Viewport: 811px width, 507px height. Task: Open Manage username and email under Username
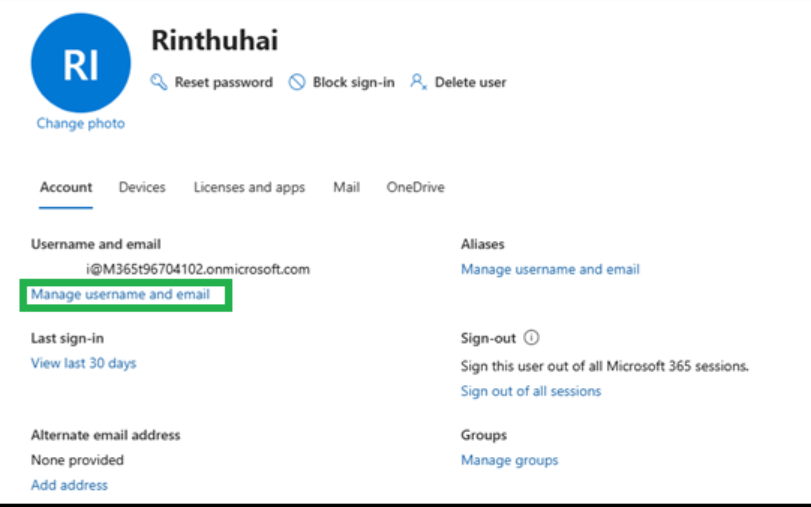(x=121, y=294)
